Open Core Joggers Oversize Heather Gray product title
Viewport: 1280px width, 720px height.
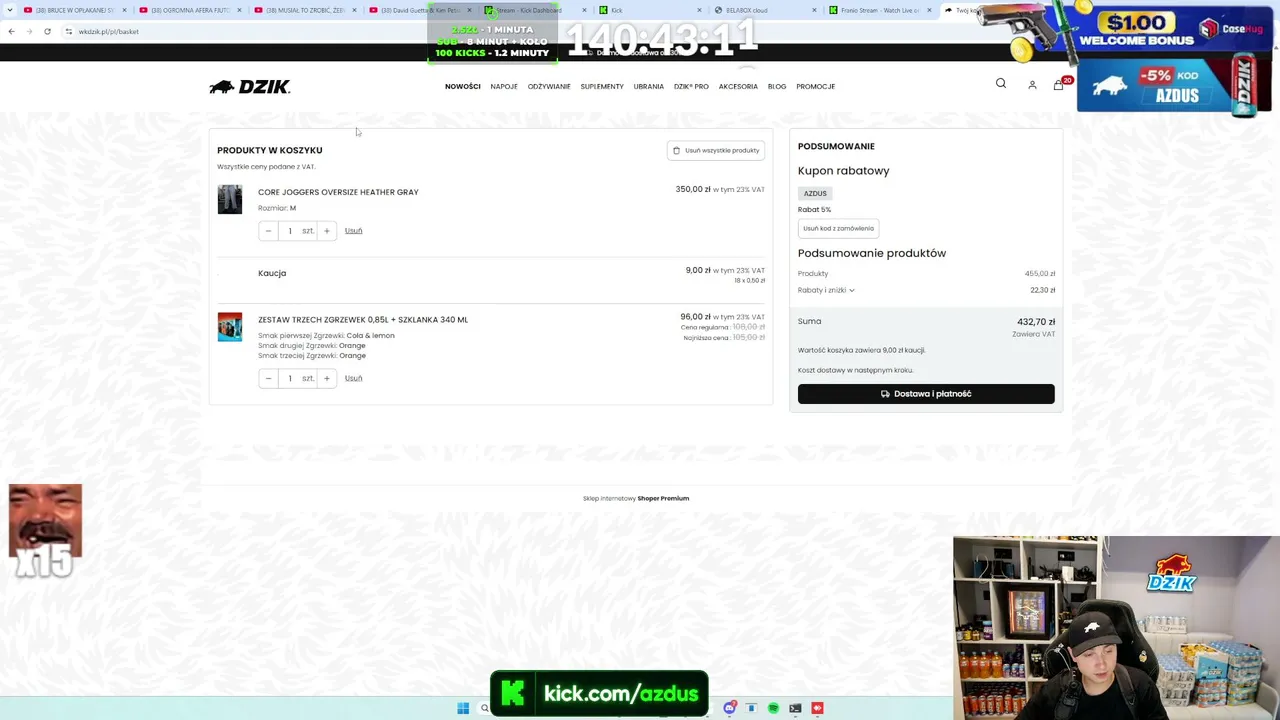(338, 192)
